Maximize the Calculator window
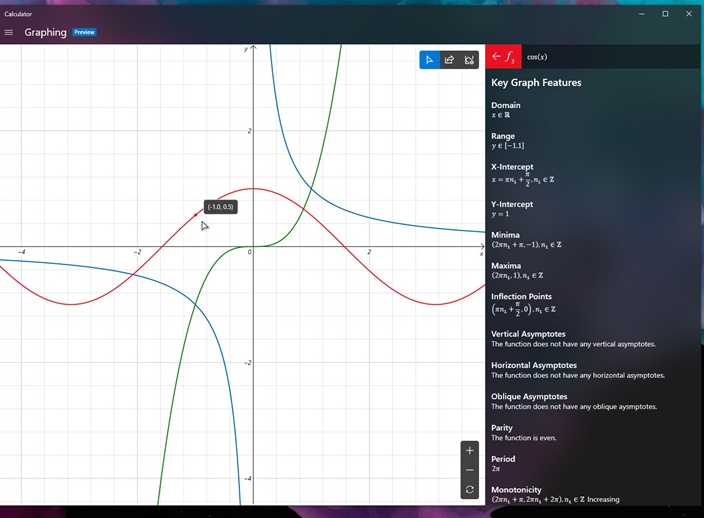The image size is (704, 518). (x=665, y=14)
